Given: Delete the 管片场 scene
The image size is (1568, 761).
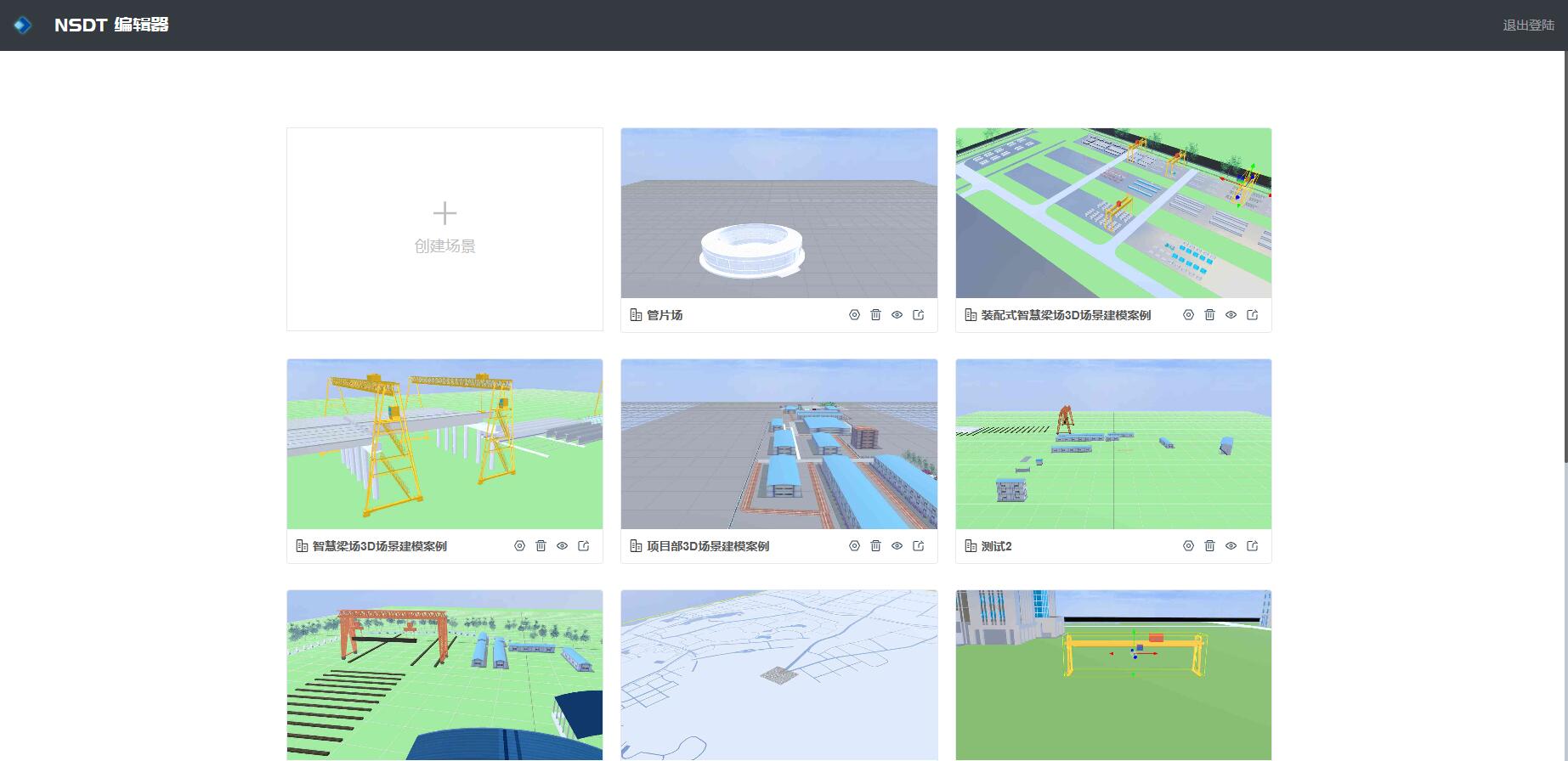Looking at the screenshot, I should pyautogui.click(x=875, y=315).
